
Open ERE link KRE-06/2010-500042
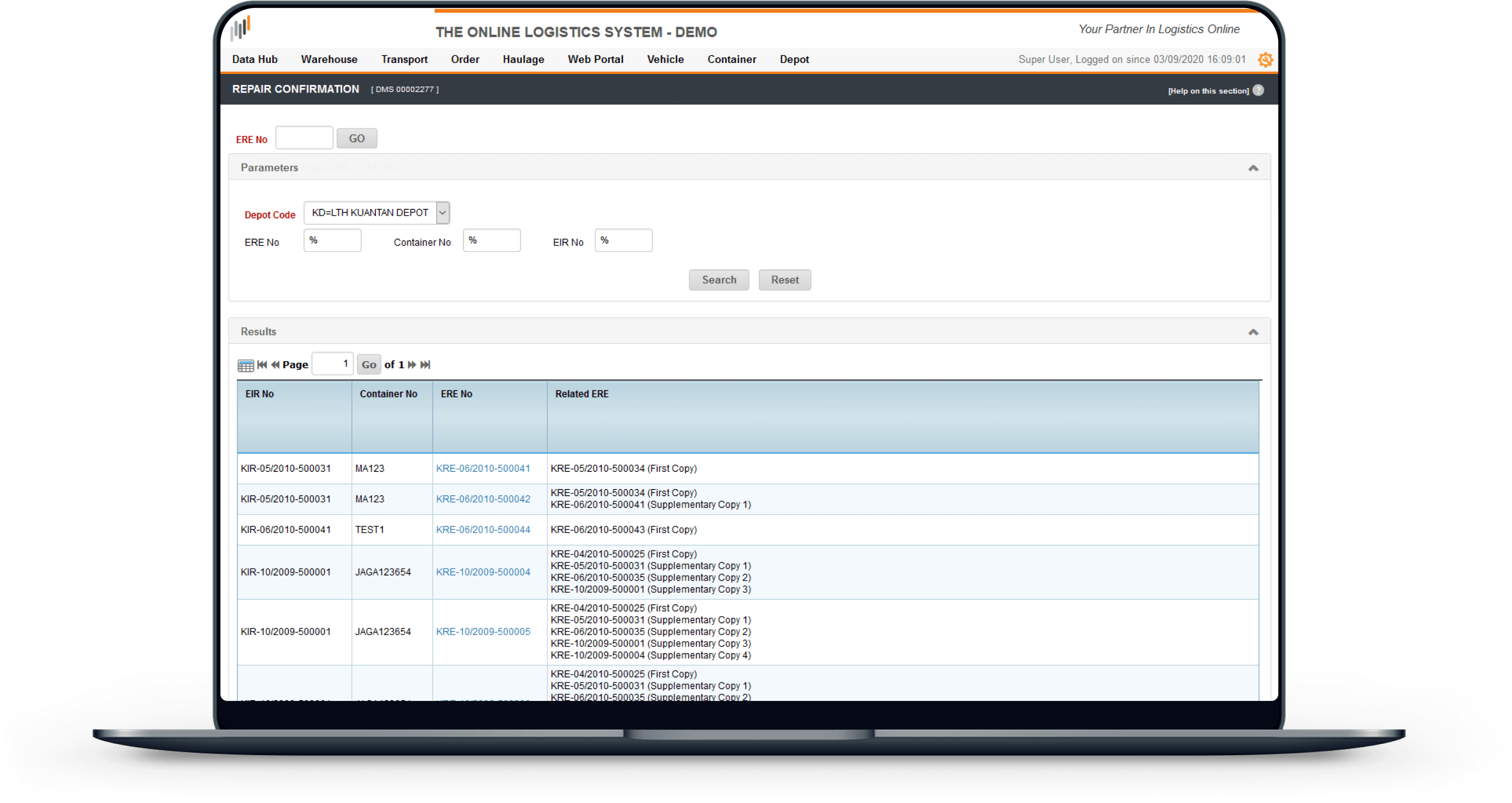point(483,499)
